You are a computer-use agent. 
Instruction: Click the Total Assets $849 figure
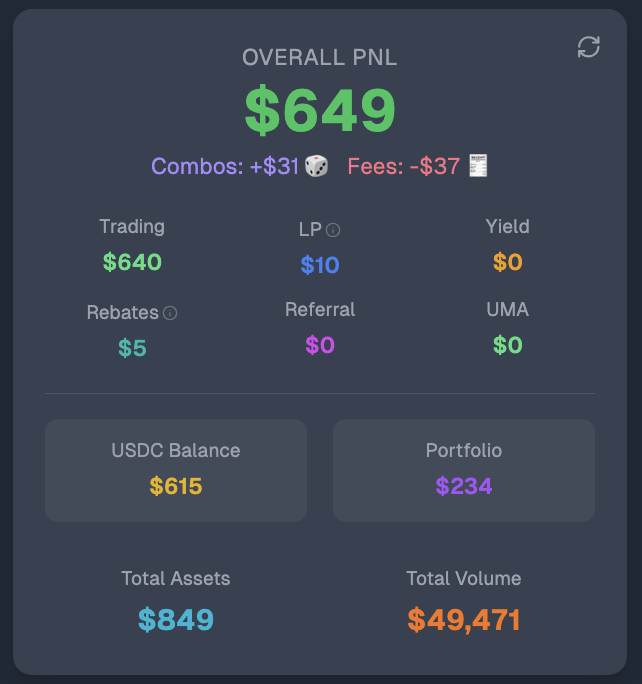pyautogui.click(x=176, y=619)
